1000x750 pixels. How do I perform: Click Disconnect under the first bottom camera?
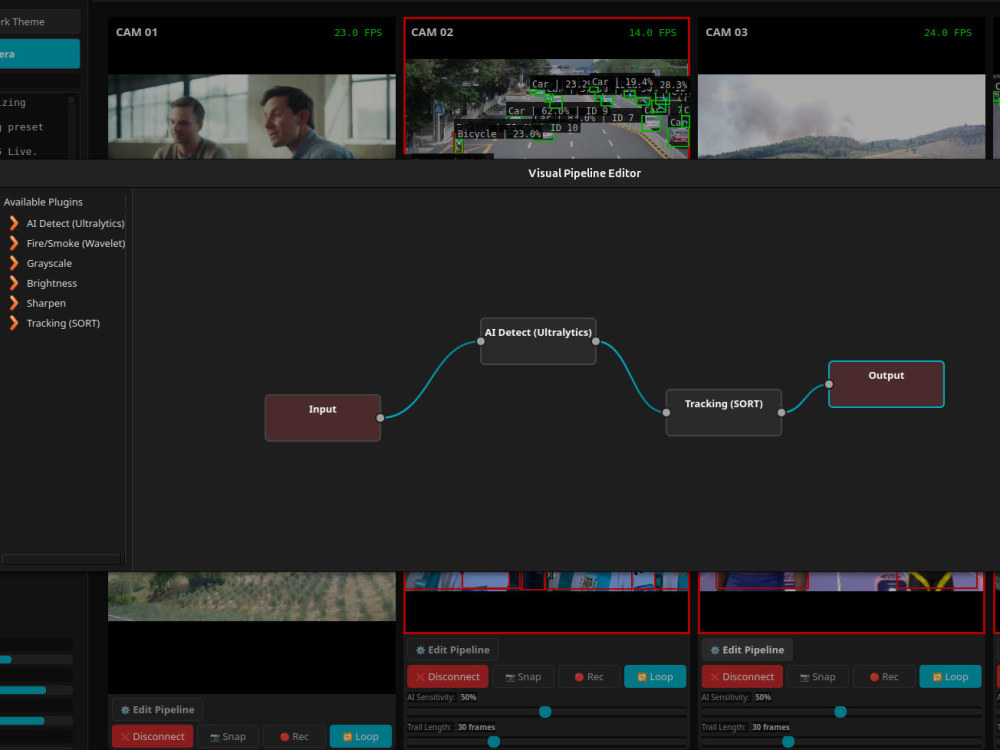[x=152, y=737]
